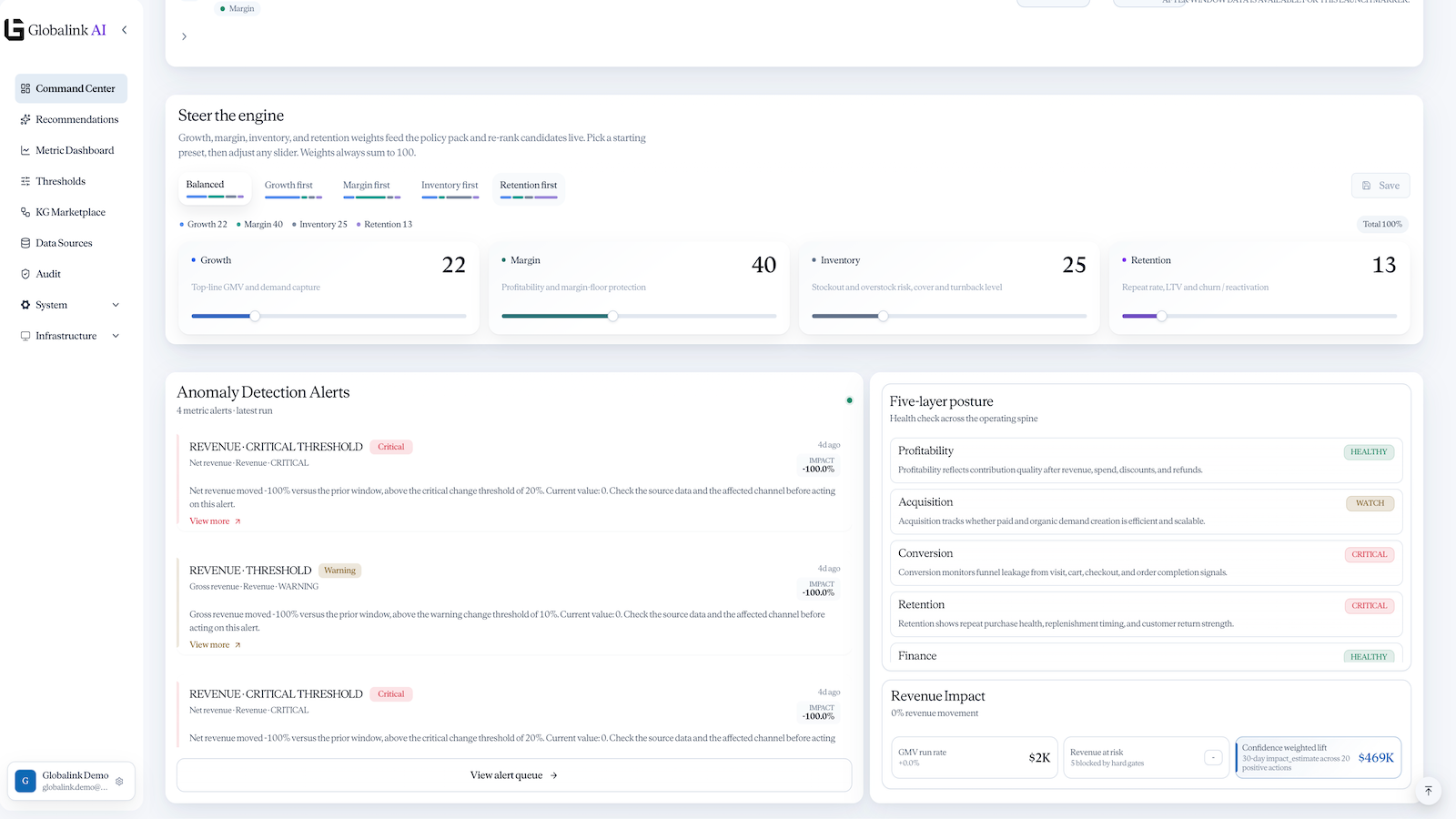Open Metric Dashboard chart icon
Viewport: 1456px width, 819px height.
pos(25,150)
